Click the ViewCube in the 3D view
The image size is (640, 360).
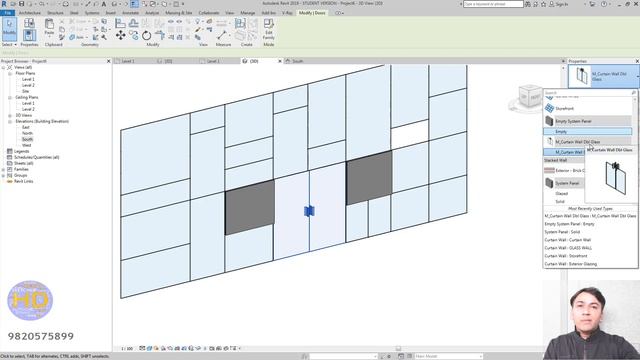click(x=530, y=97)
